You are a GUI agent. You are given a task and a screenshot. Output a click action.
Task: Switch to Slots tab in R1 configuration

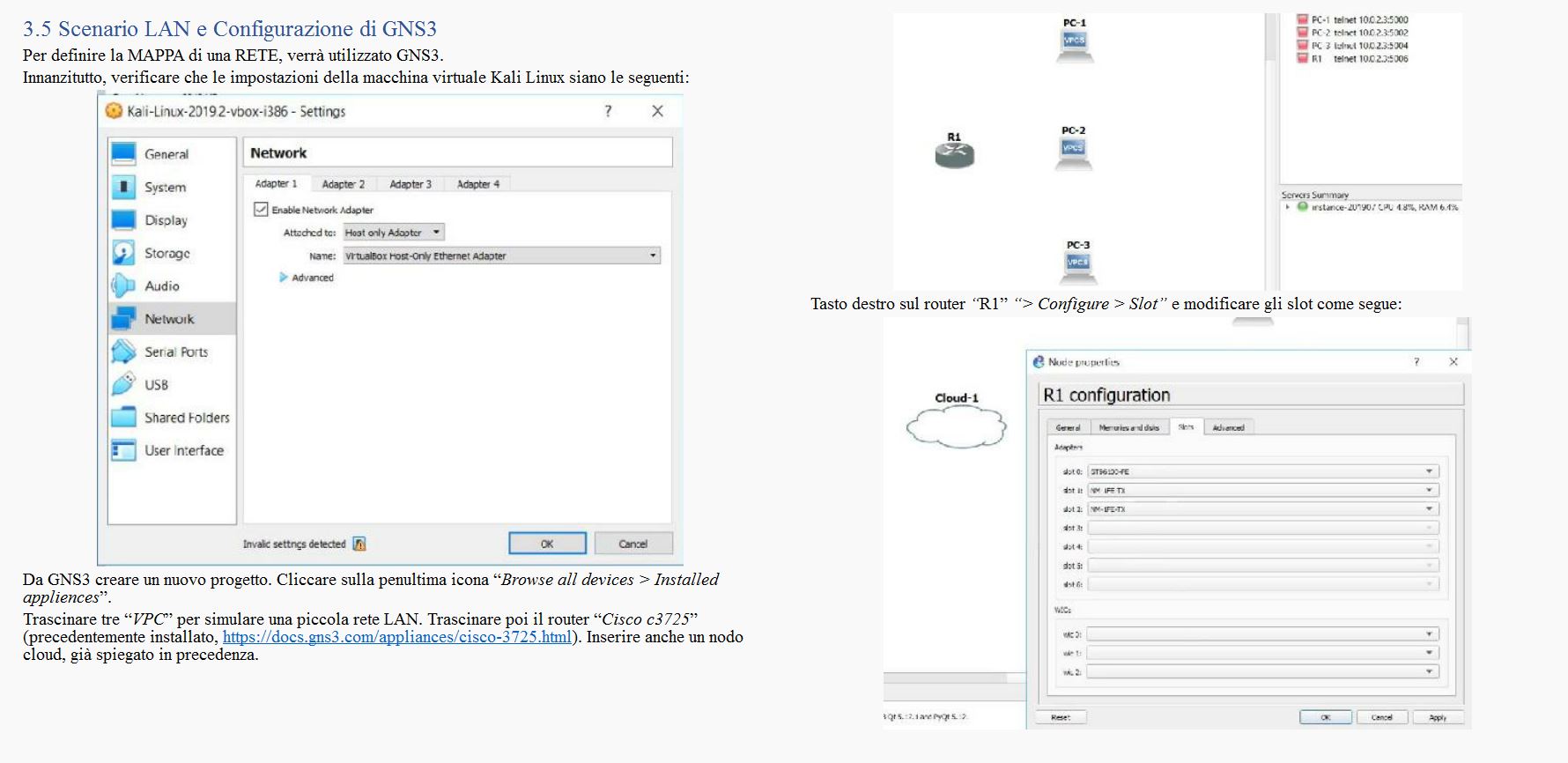tap(1186, 426)
